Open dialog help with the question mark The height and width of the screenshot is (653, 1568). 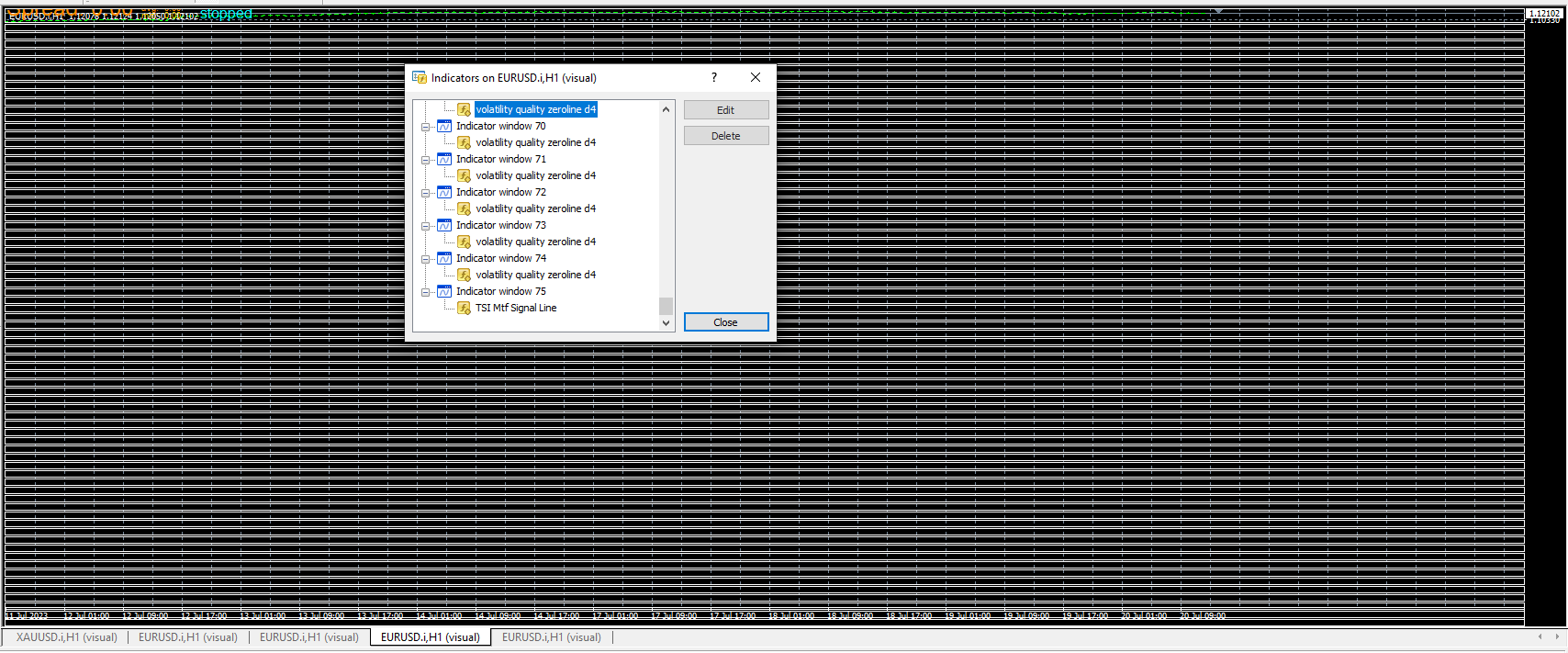[x=714, y=78]
